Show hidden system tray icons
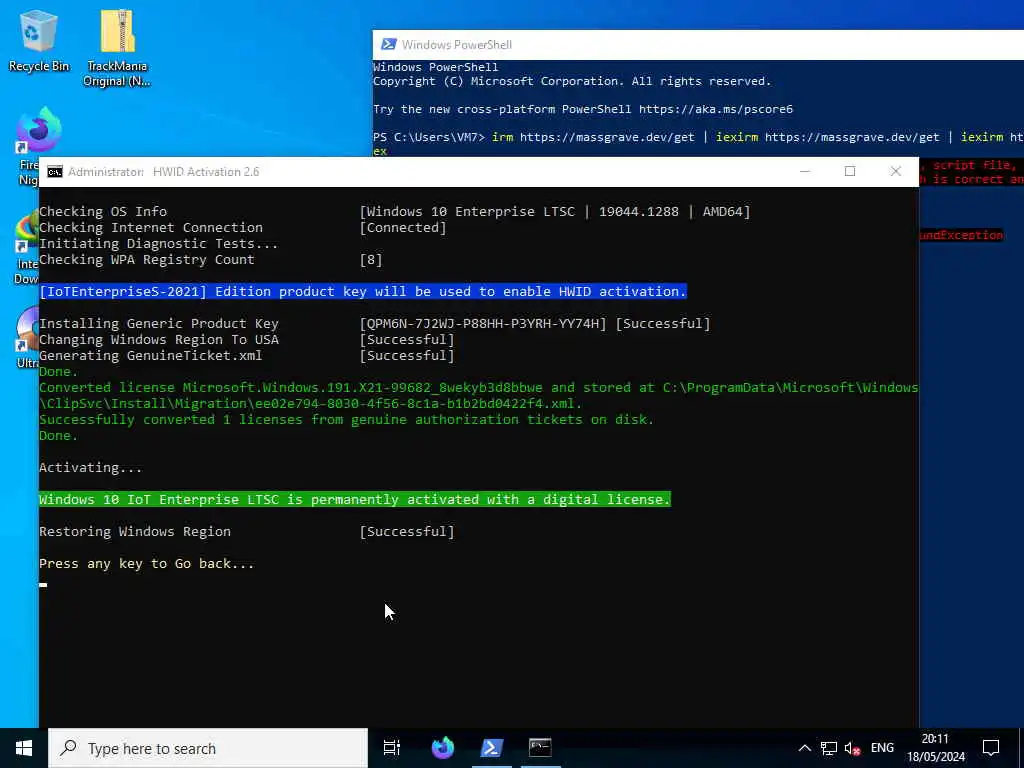Viewport: 1024px width, 768px height. [x=805, y=748]
